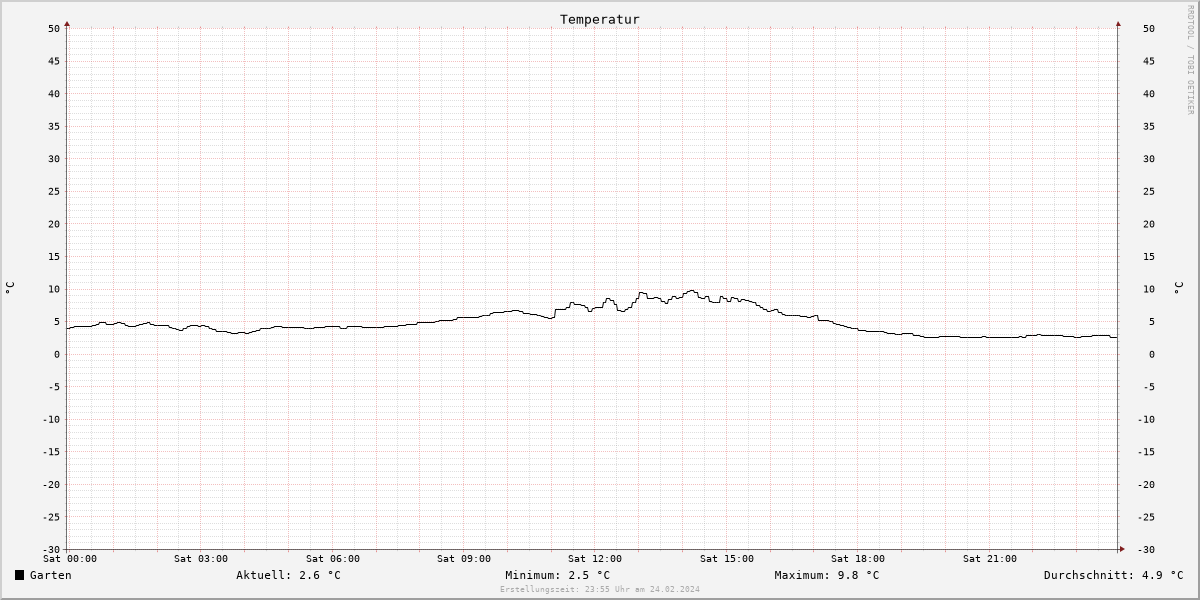Screen dimensions: 1200x600
Task: Click the 0 label on the left axis
Action: pos(58,354)
